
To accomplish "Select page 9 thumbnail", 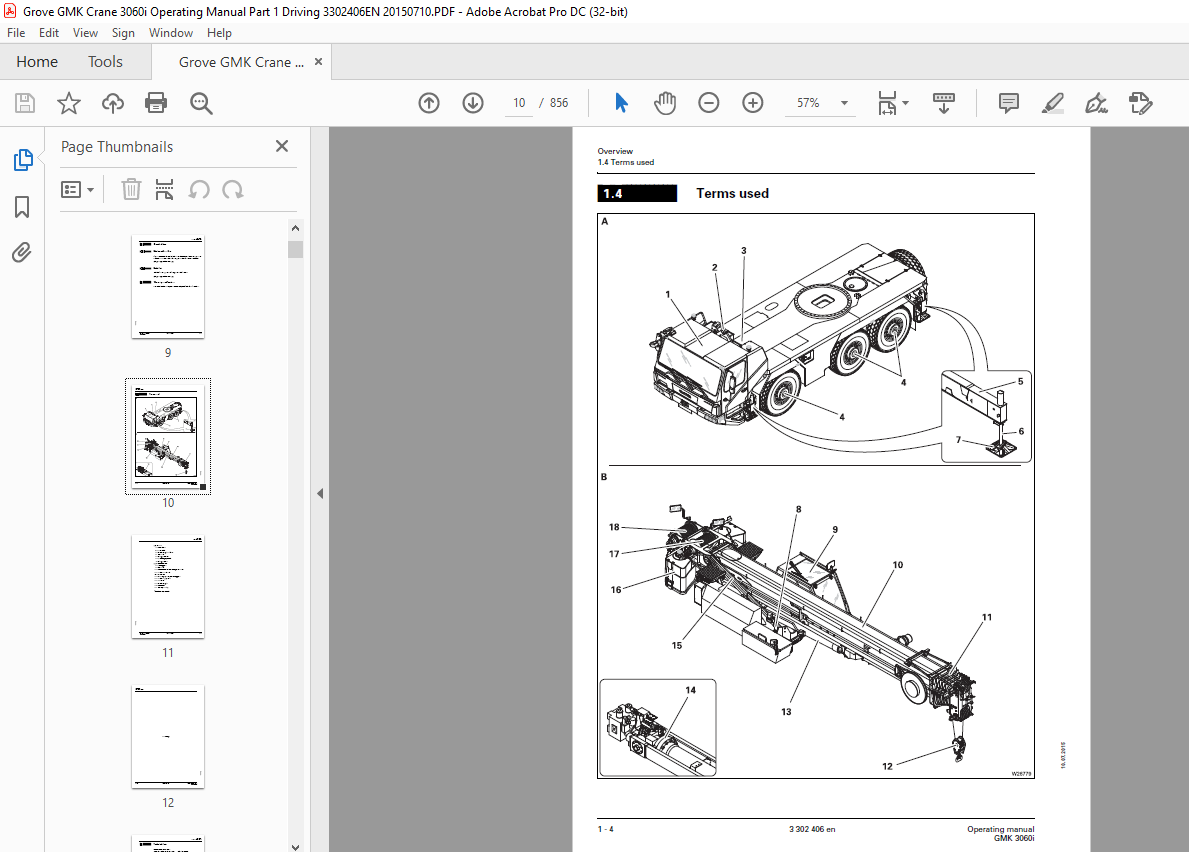I will point(168,287).
